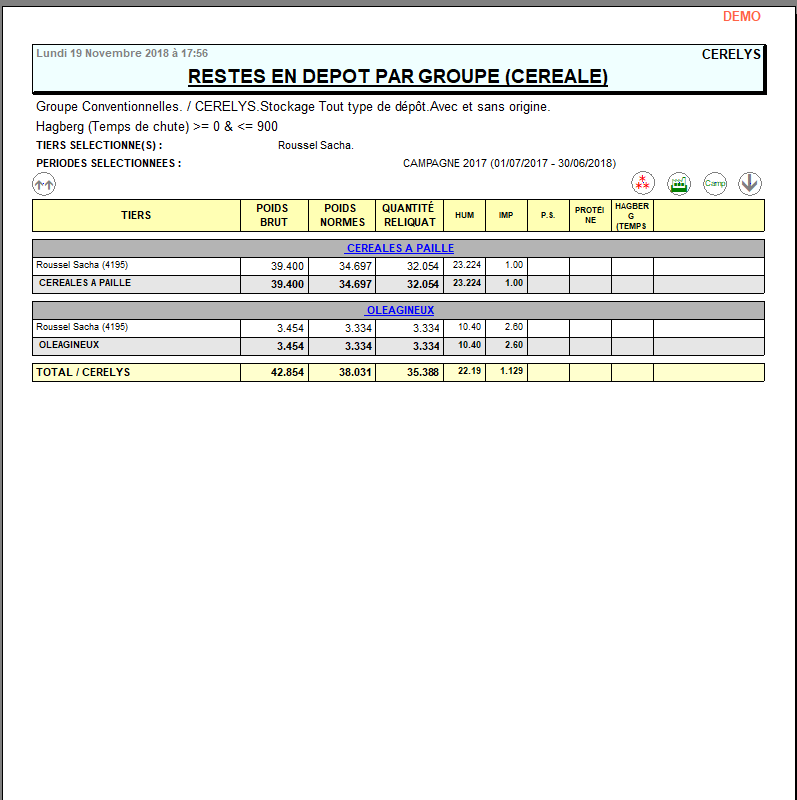797x800 pixels.
Task: Click the QUANTITÉ RELIQUAT column header
Action: (409, 215)
